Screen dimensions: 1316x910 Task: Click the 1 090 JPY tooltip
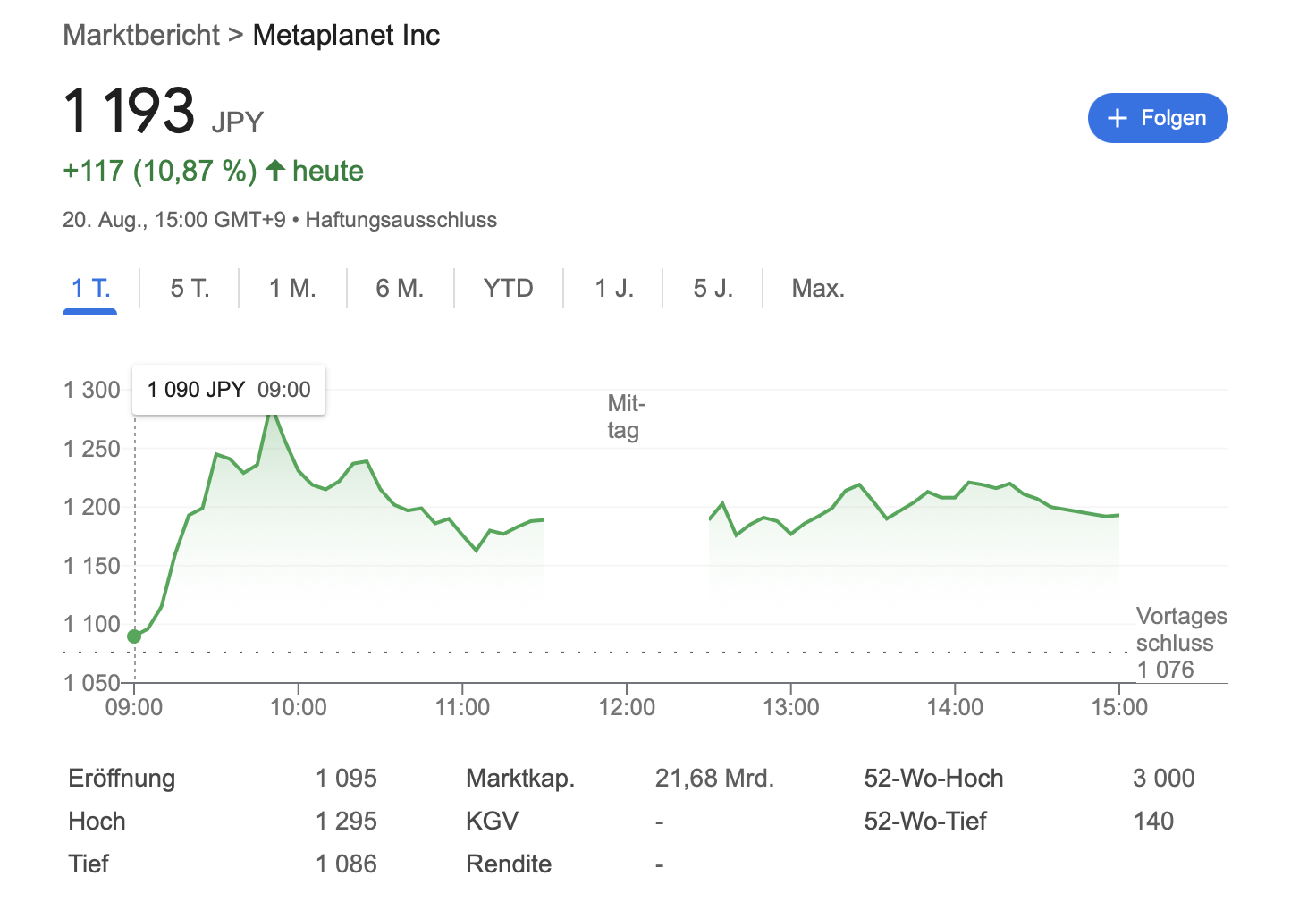(x=229, y=390)
